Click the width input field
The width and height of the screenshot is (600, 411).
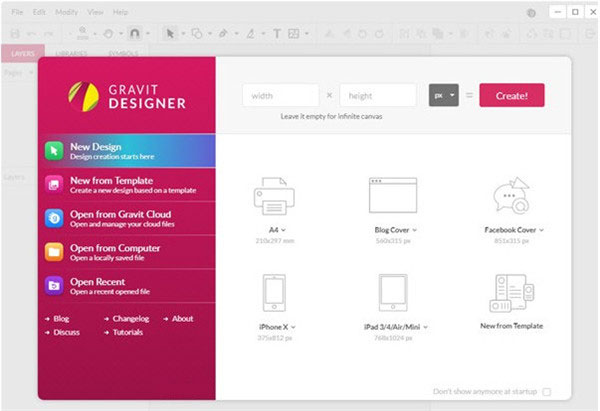(280, 95)
